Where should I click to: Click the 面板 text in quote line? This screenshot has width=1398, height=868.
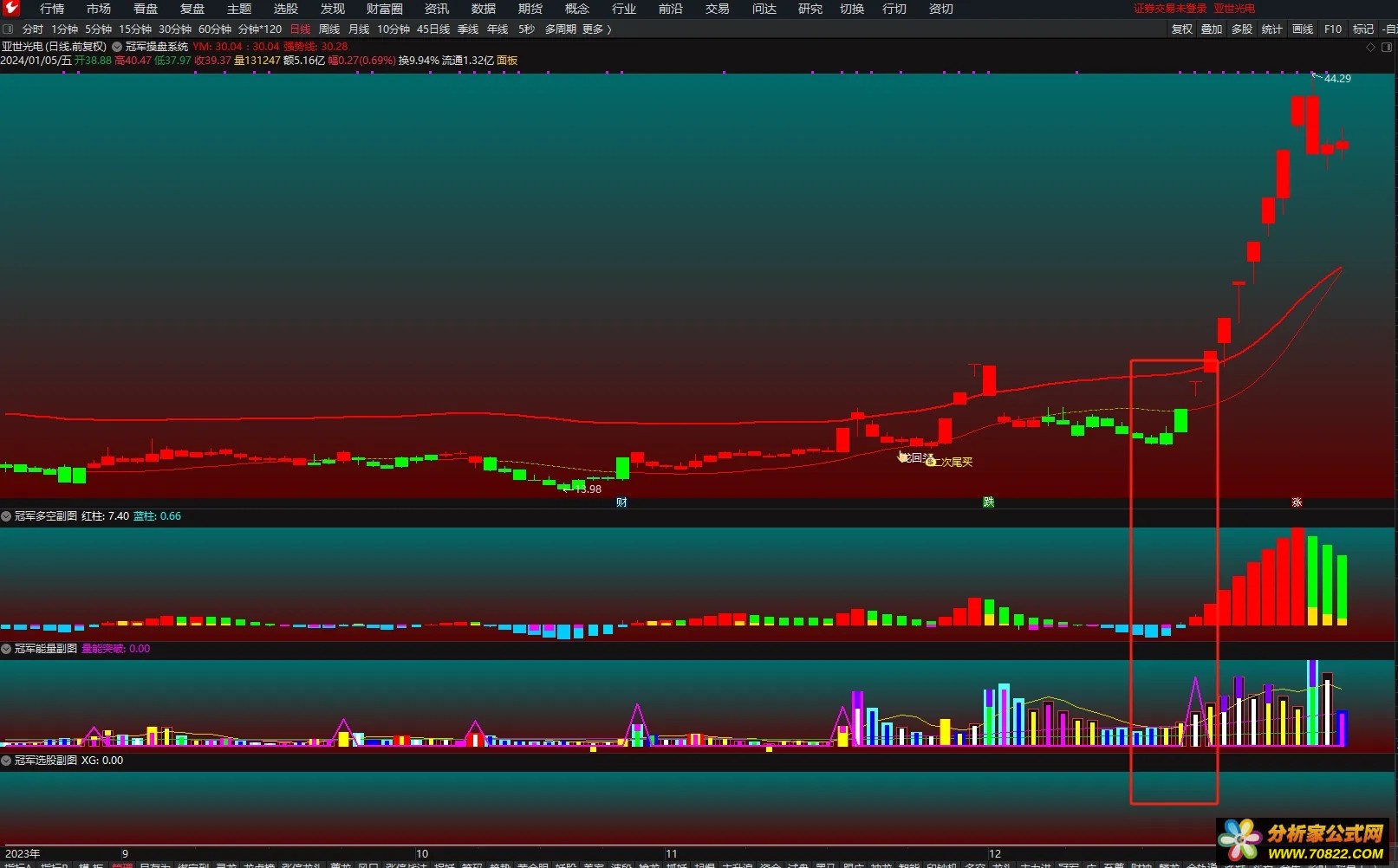[507, 61]
